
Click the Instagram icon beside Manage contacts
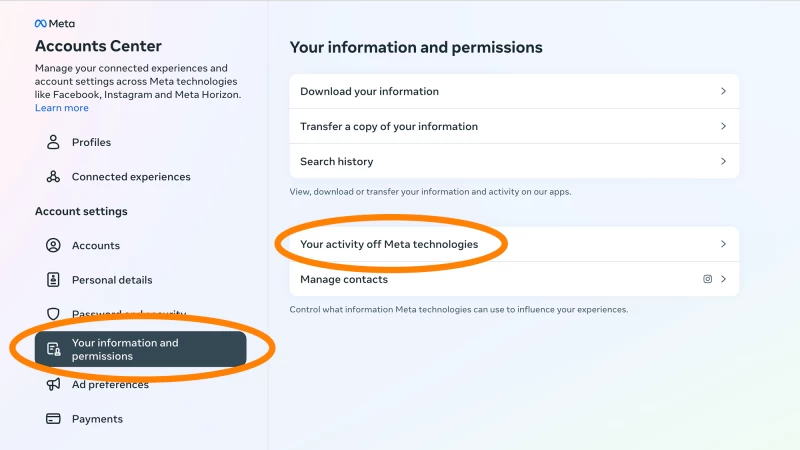pyautogui.click(x=707, y=280)
